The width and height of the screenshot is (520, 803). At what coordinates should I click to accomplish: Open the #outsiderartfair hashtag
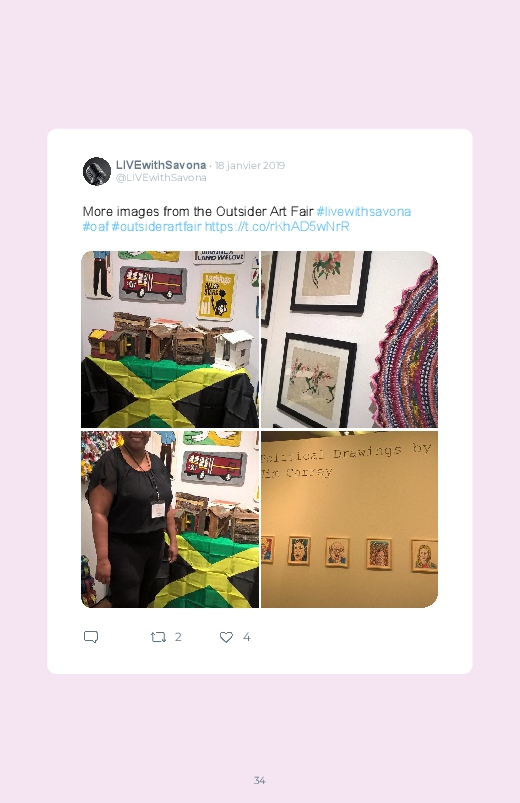[156, 226]
